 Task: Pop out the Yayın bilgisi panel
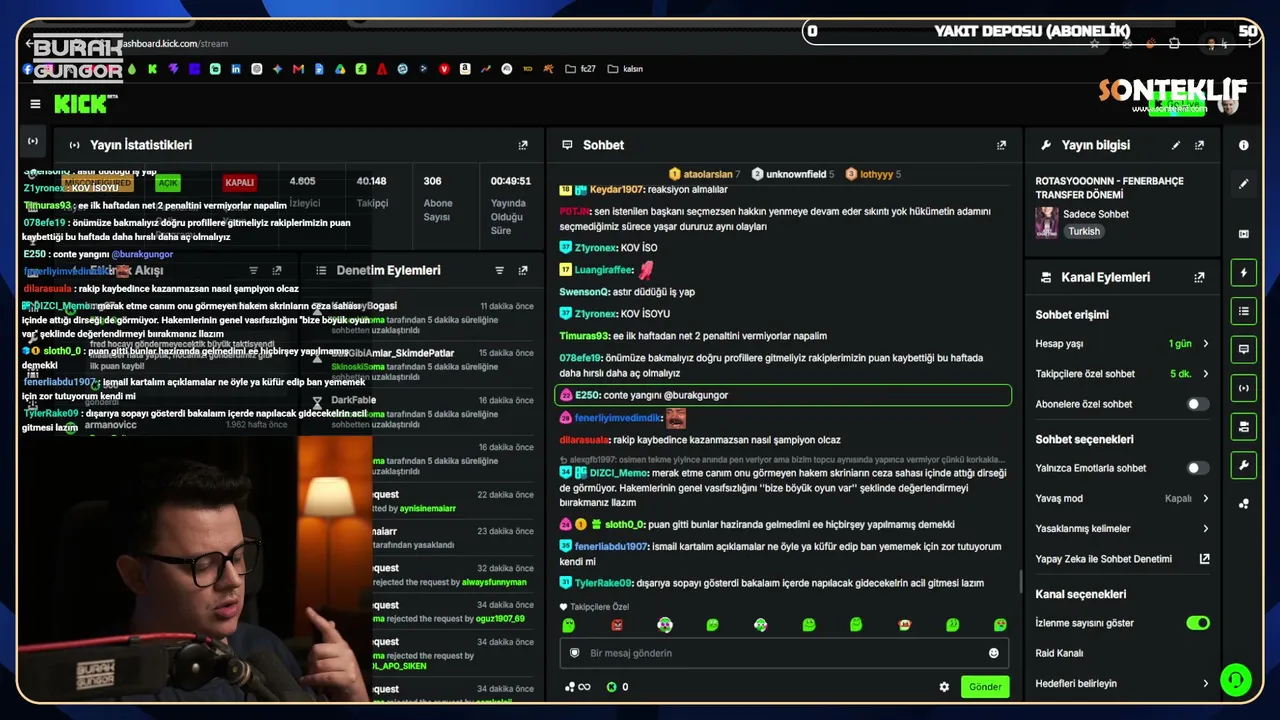click(x=1199, y=145)
